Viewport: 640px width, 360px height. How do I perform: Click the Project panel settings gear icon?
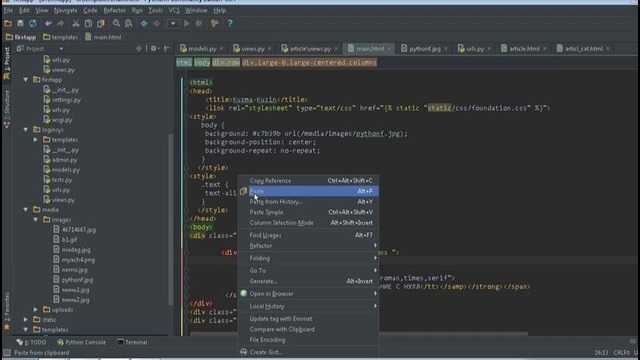[153, 49]
